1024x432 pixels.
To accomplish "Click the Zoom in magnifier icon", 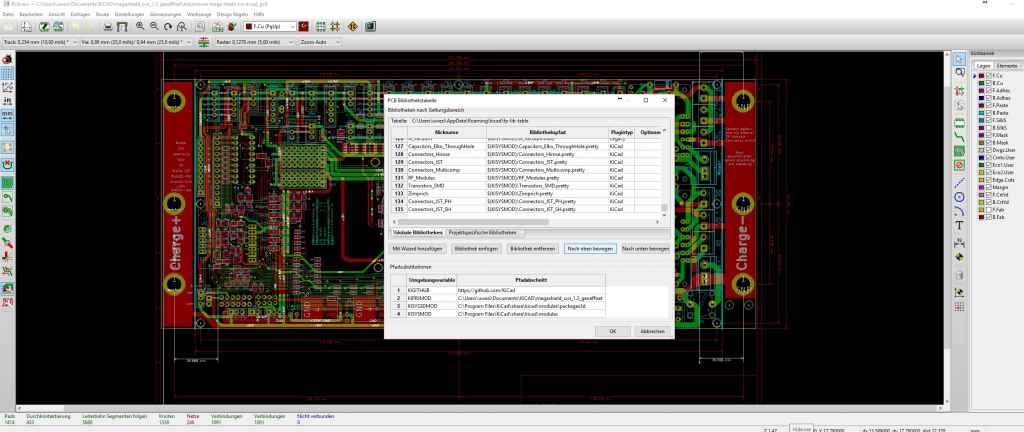I will point(140,27).
